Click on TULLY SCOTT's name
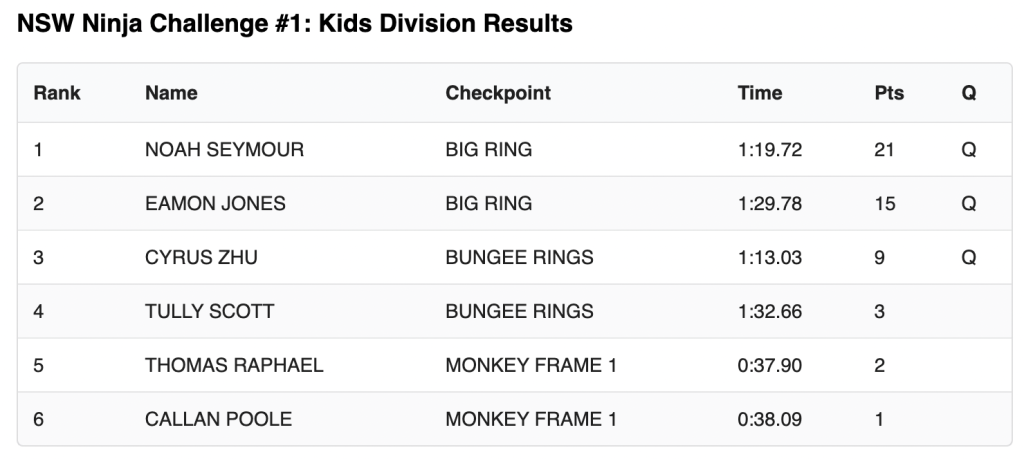 point(209,311)
